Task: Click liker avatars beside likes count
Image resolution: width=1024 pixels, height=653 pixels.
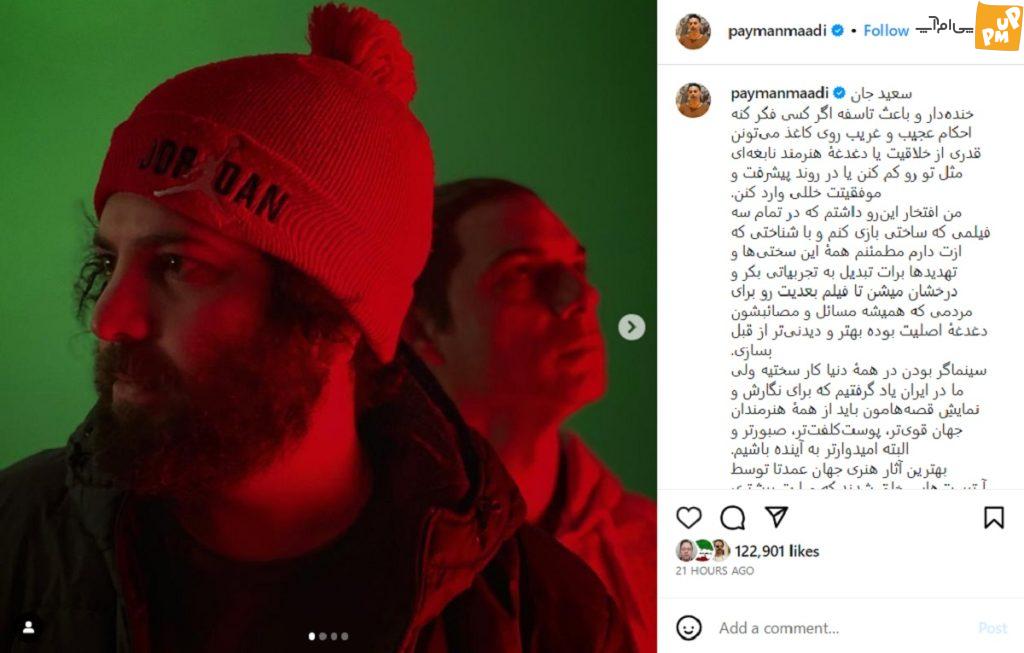Action: point(703,550)
